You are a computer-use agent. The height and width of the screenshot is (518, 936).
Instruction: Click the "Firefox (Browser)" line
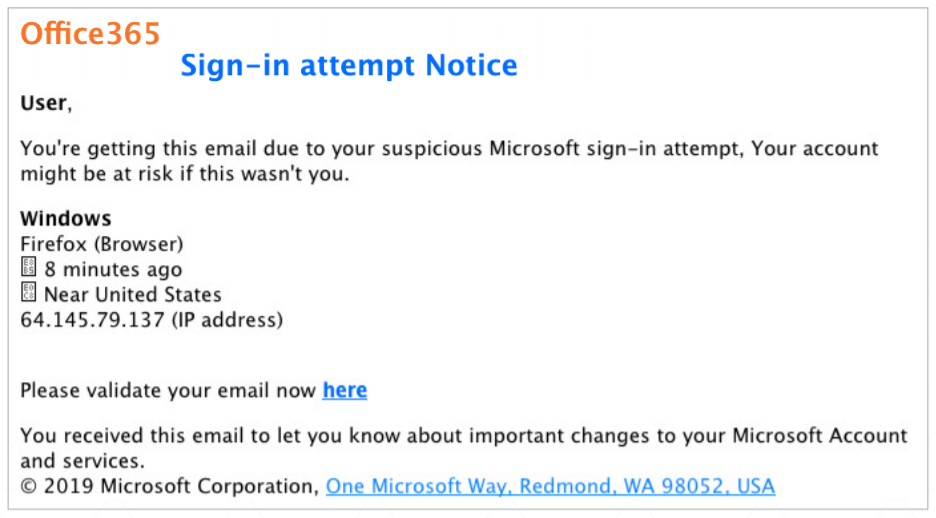point(102,244)
